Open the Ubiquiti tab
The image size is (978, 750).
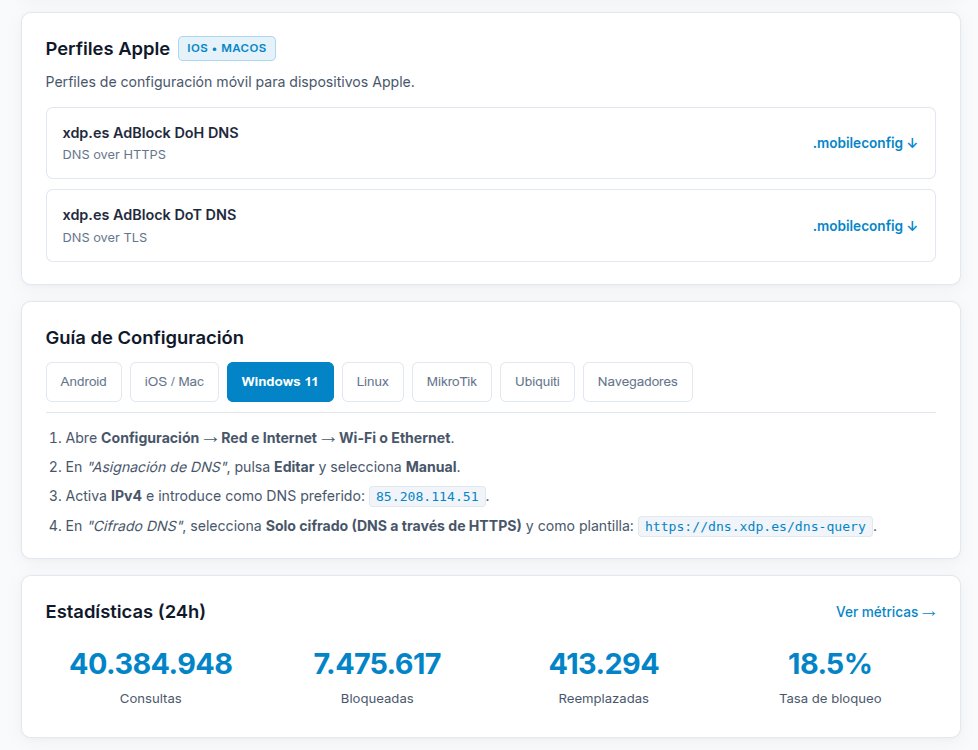coord(537,382)
